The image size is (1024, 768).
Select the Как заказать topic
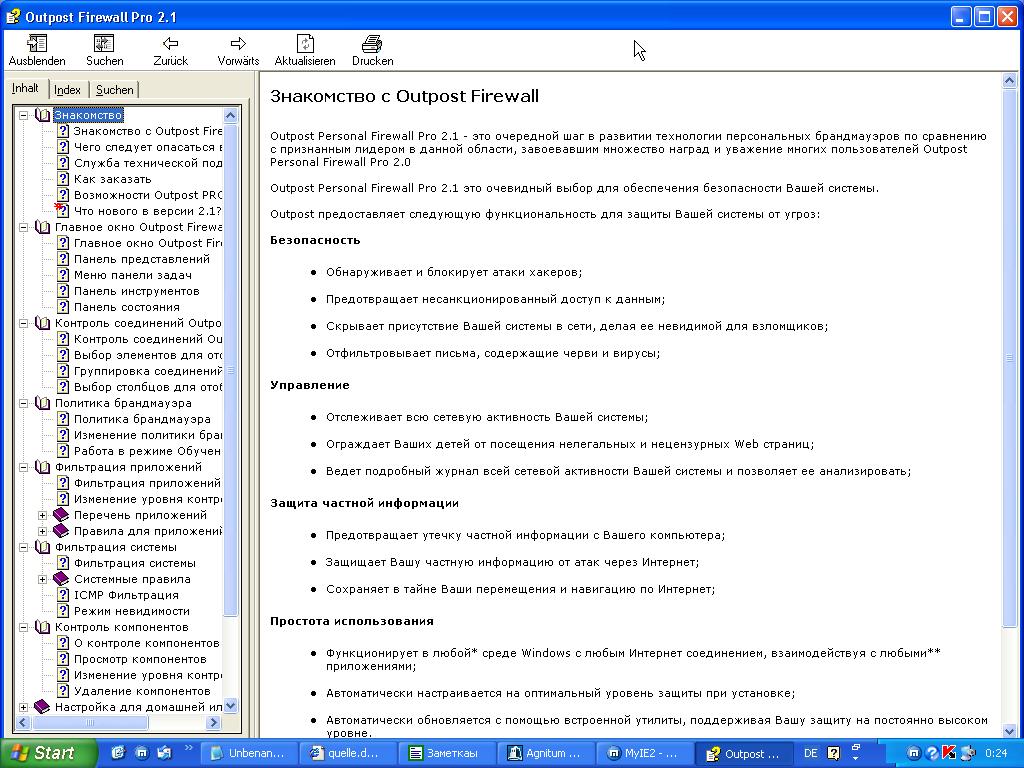(x=112, y=179)
